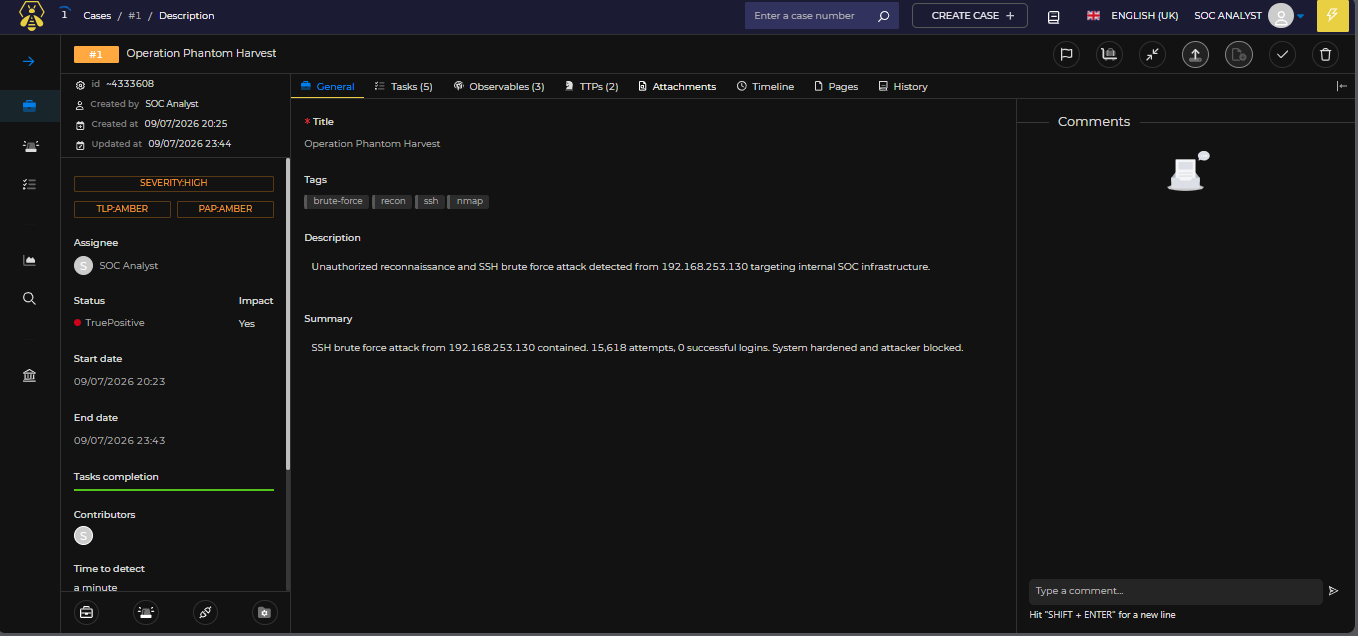Click the ssh tag
Image resolution: width=1358 pixels, height=636 pixels.
[429, 201]
